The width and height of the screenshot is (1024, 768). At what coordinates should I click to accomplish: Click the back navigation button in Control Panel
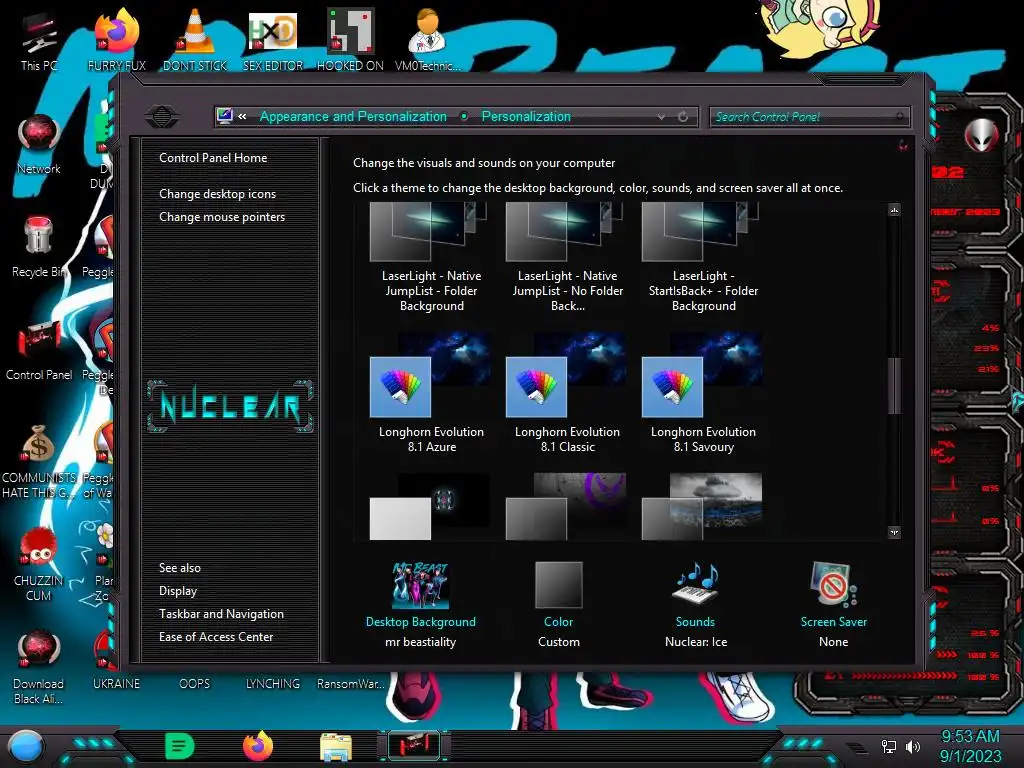[162, 117]
